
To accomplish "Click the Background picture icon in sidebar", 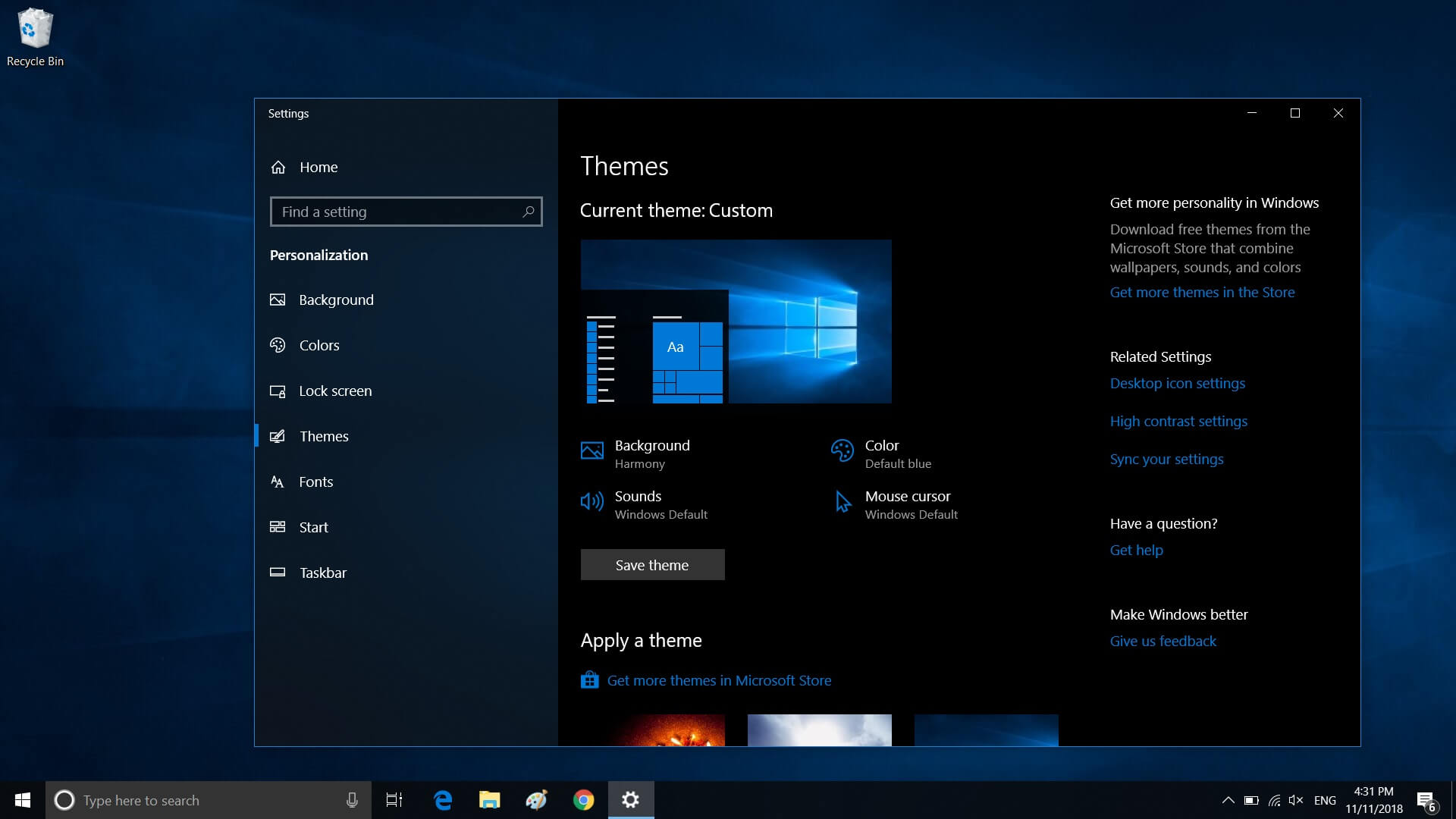I will pyautogui.click(x=278, y=300).
